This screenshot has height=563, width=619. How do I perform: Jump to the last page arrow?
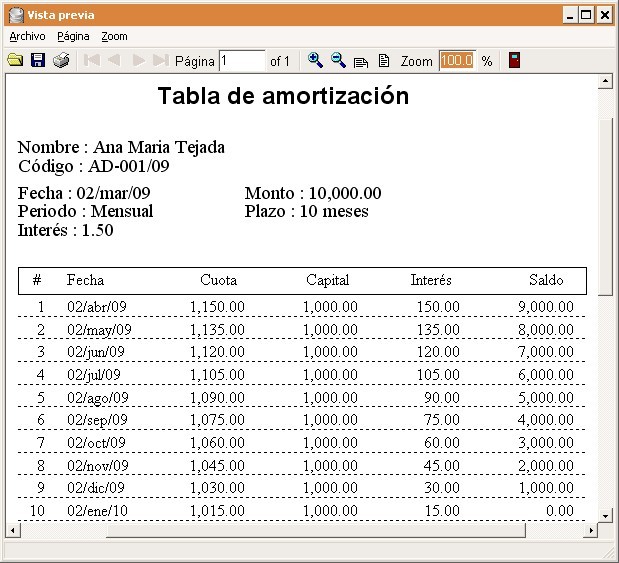coord(161,60)
